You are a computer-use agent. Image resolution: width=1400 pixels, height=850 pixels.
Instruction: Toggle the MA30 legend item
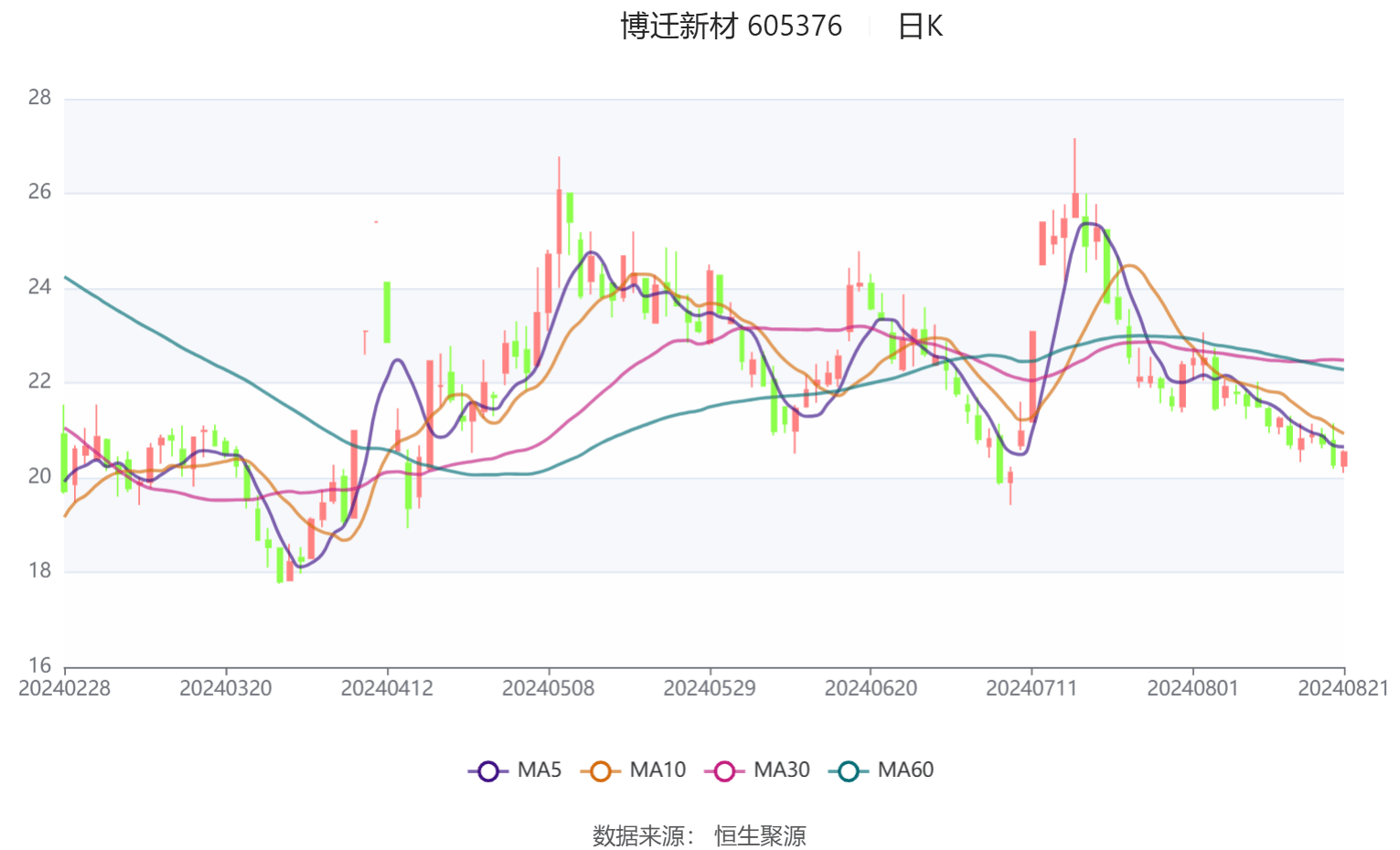click(x=757, y=770)
